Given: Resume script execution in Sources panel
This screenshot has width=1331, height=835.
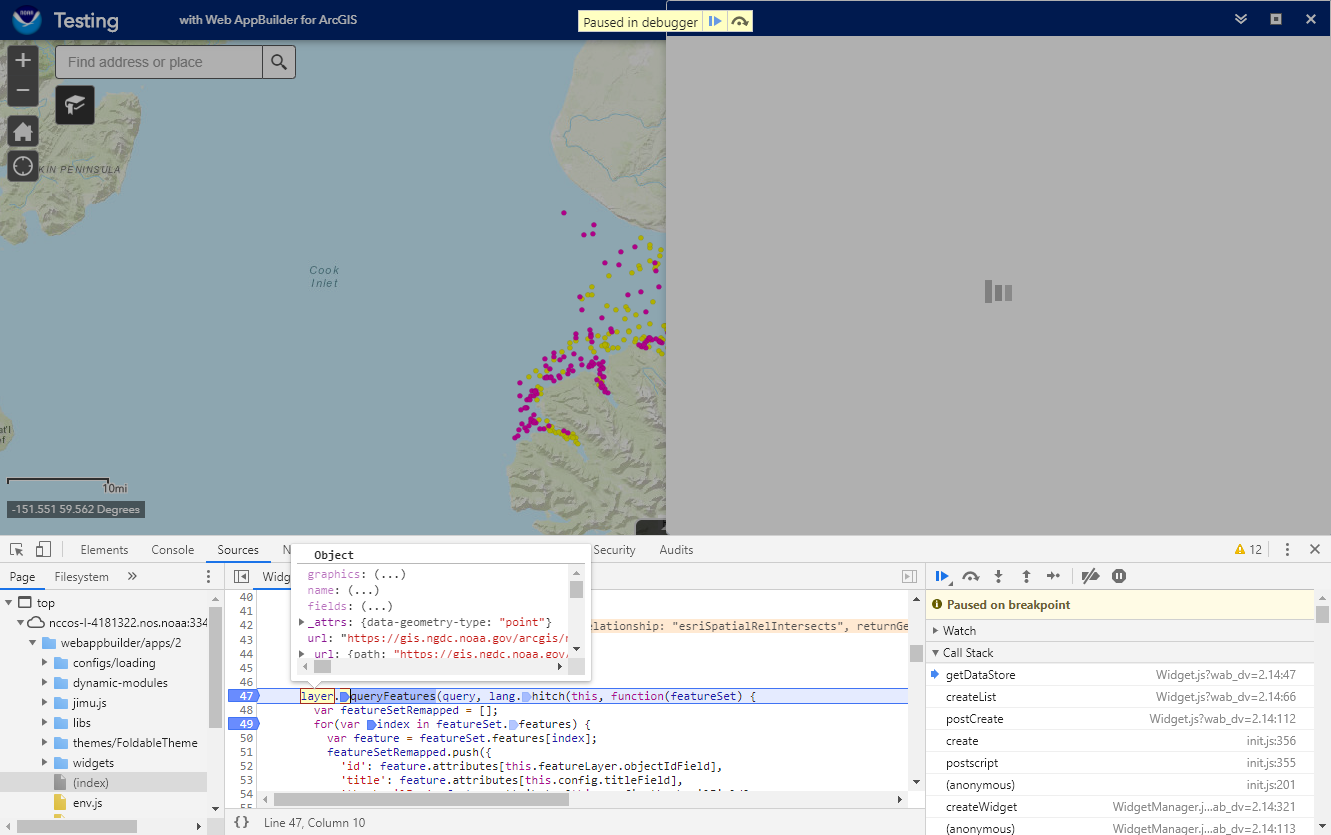Looking at the screenshot, I should point(942,576).
